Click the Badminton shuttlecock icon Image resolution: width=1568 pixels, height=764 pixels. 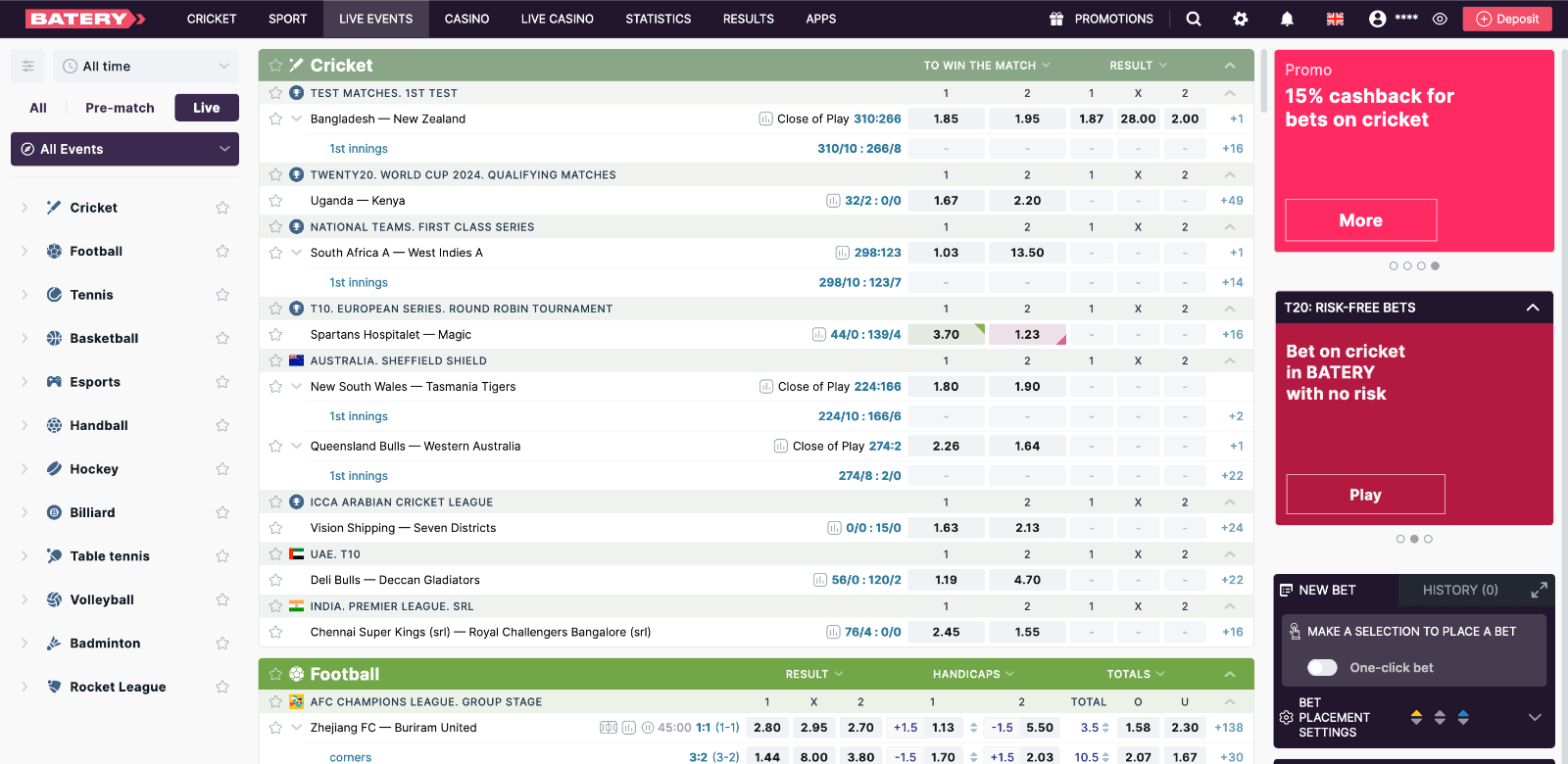[x=54, y=644]
